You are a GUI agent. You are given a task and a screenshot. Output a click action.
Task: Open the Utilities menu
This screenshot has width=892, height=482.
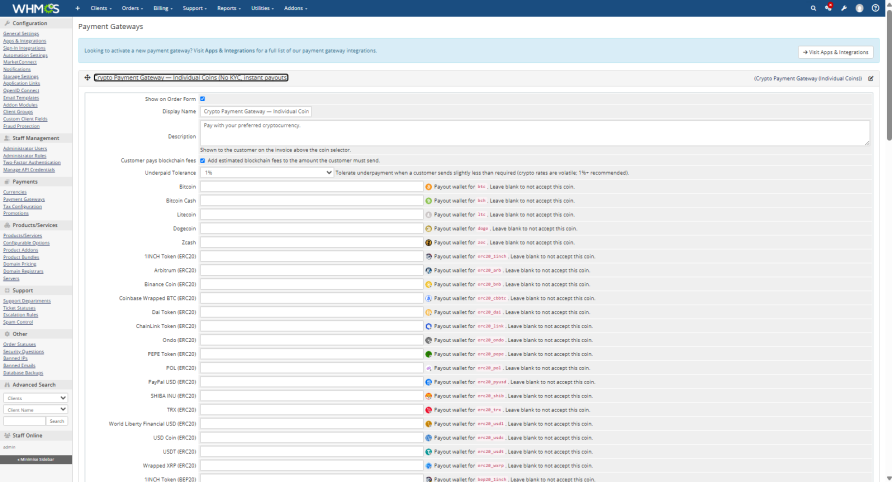tap(262, 9)
